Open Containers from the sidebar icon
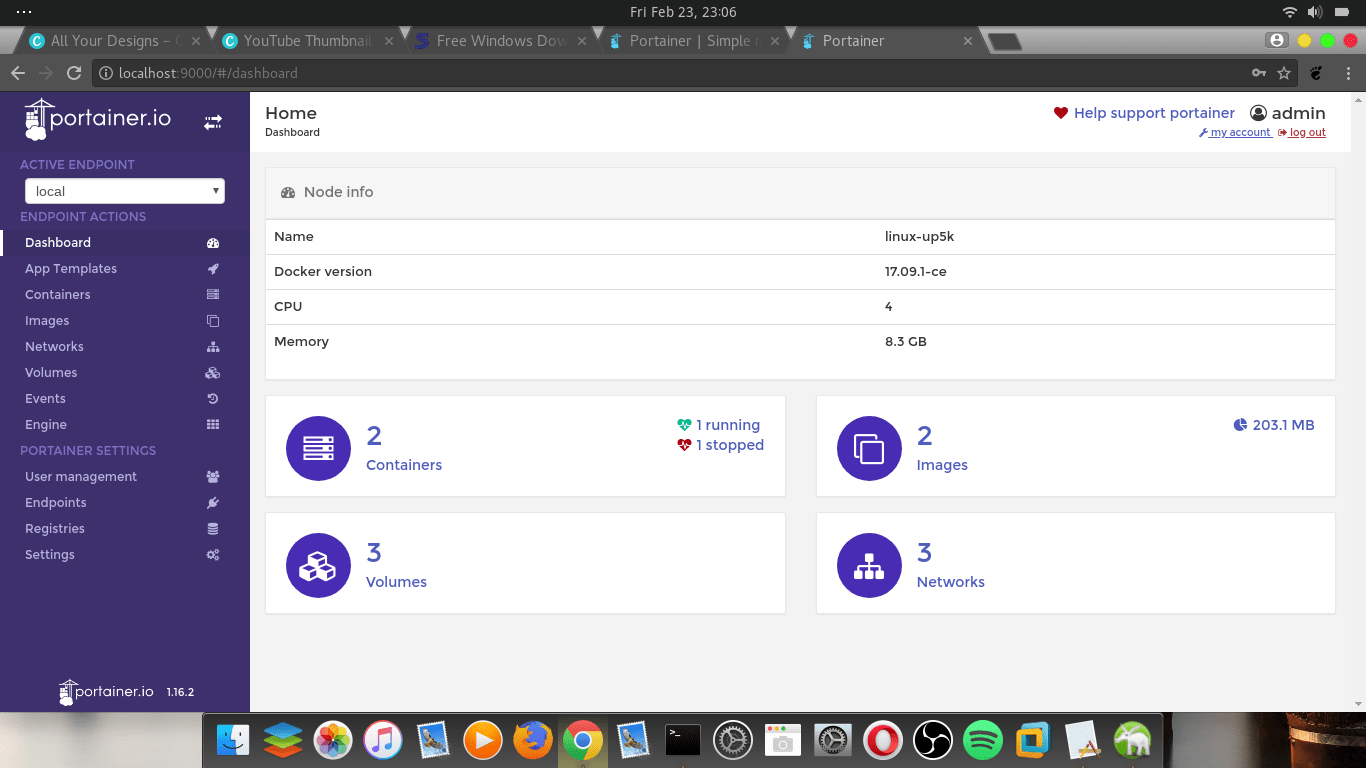 [x=212, y=294]
